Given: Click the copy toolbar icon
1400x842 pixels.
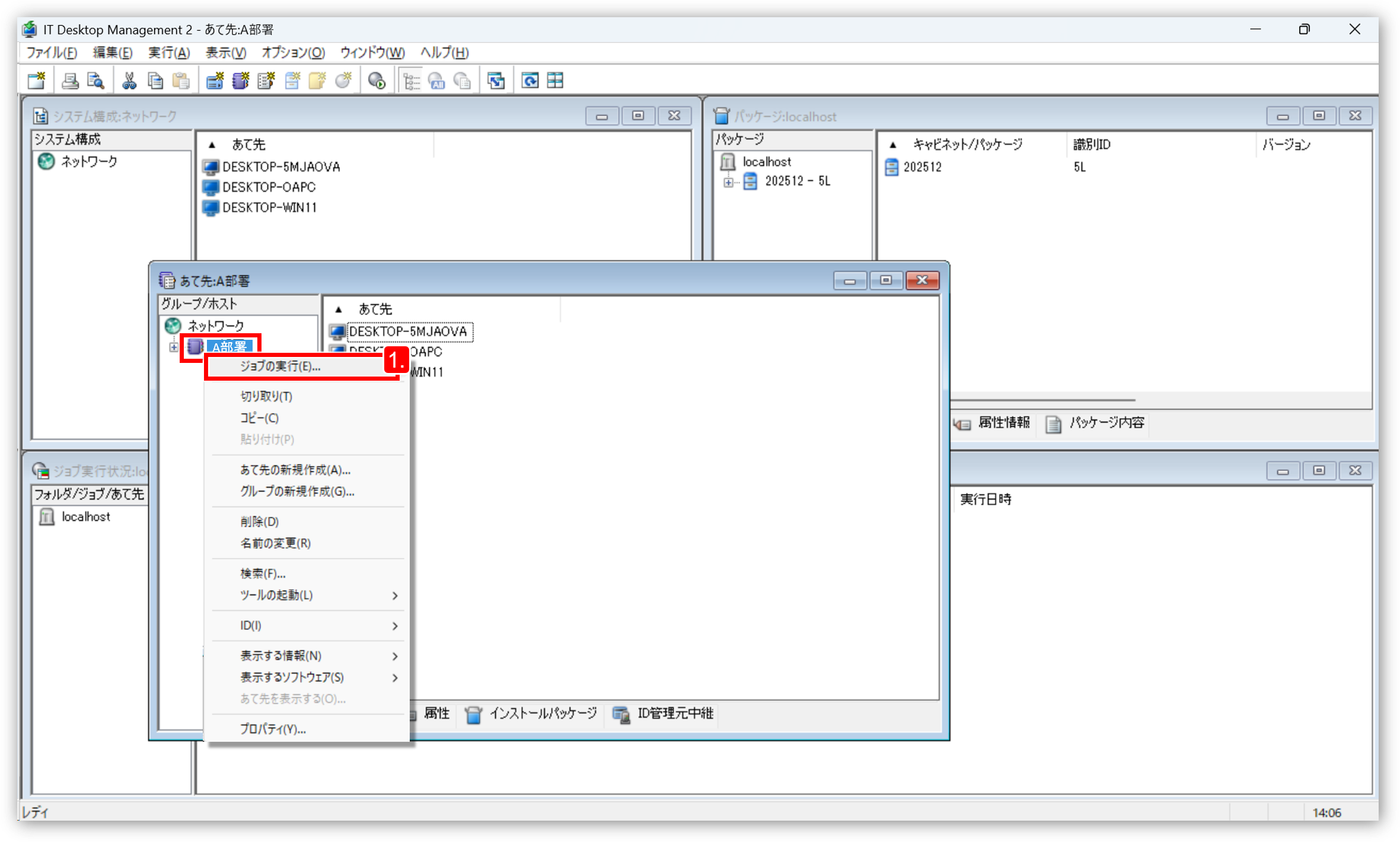Looking at the screenshot, I should coord(155,81).
